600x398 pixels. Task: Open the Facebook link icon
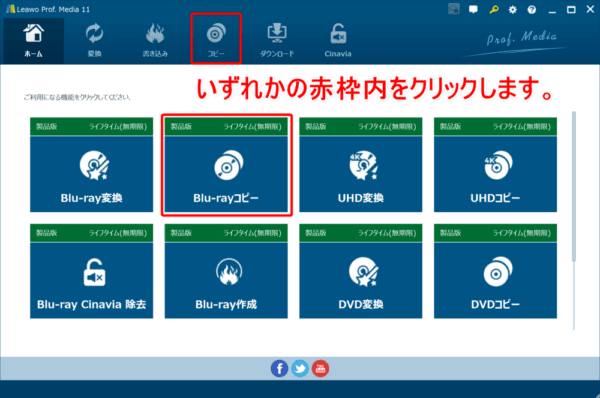pos(279,369)
